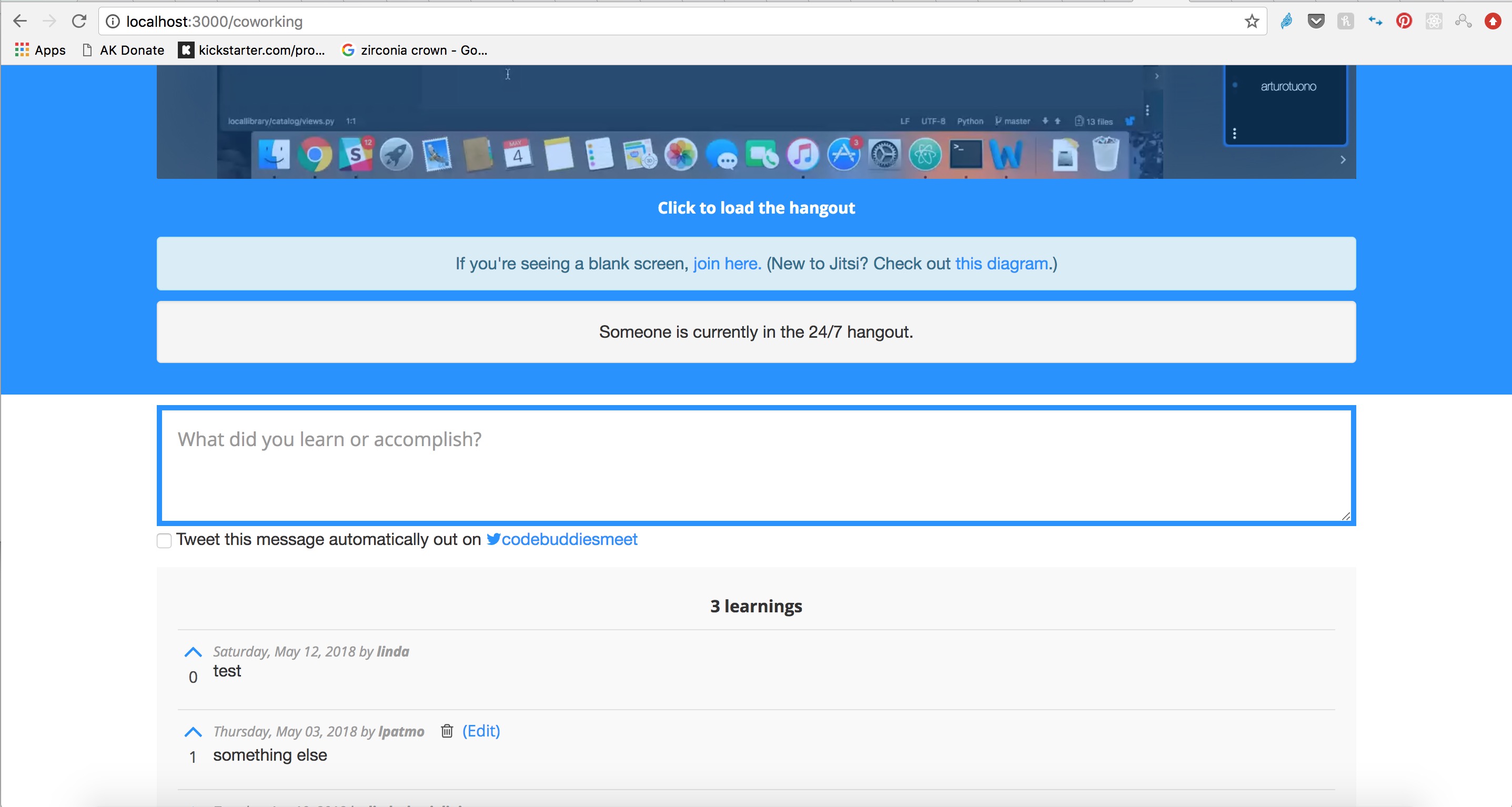This screenshot has width=1512, height=807.
Task: Open the kickstarter.com bookmark
Action: click(x=253, y=50)
